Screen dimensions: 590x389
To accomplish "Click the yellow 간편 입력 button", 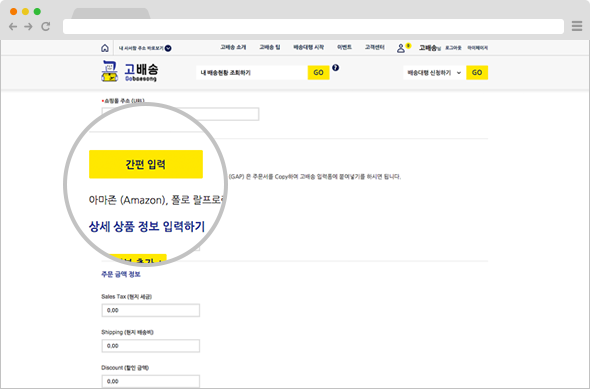I will (146, 164).
